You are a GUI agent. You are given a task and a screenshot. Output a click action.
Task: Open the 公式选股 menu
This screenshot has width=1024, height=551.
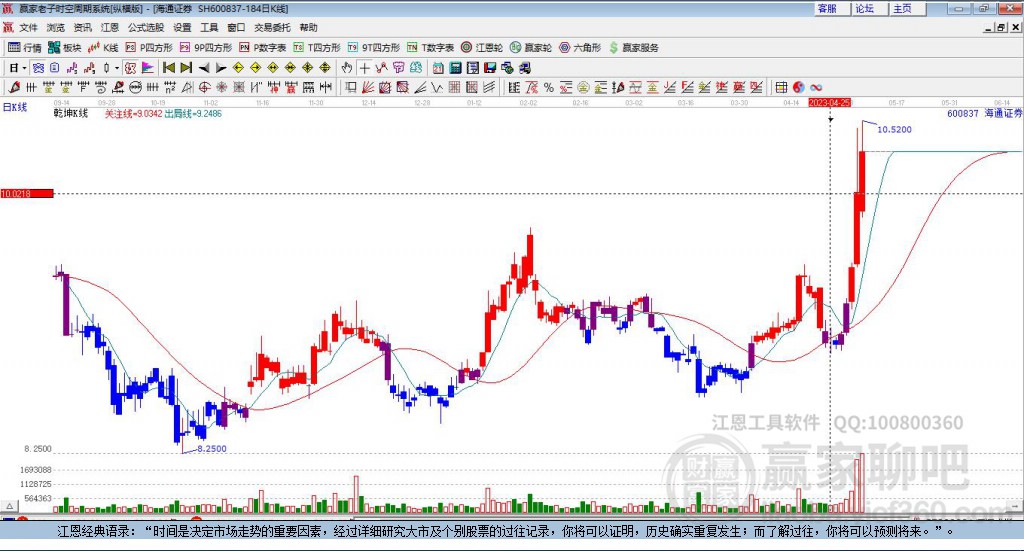click(x=146, y=27)
